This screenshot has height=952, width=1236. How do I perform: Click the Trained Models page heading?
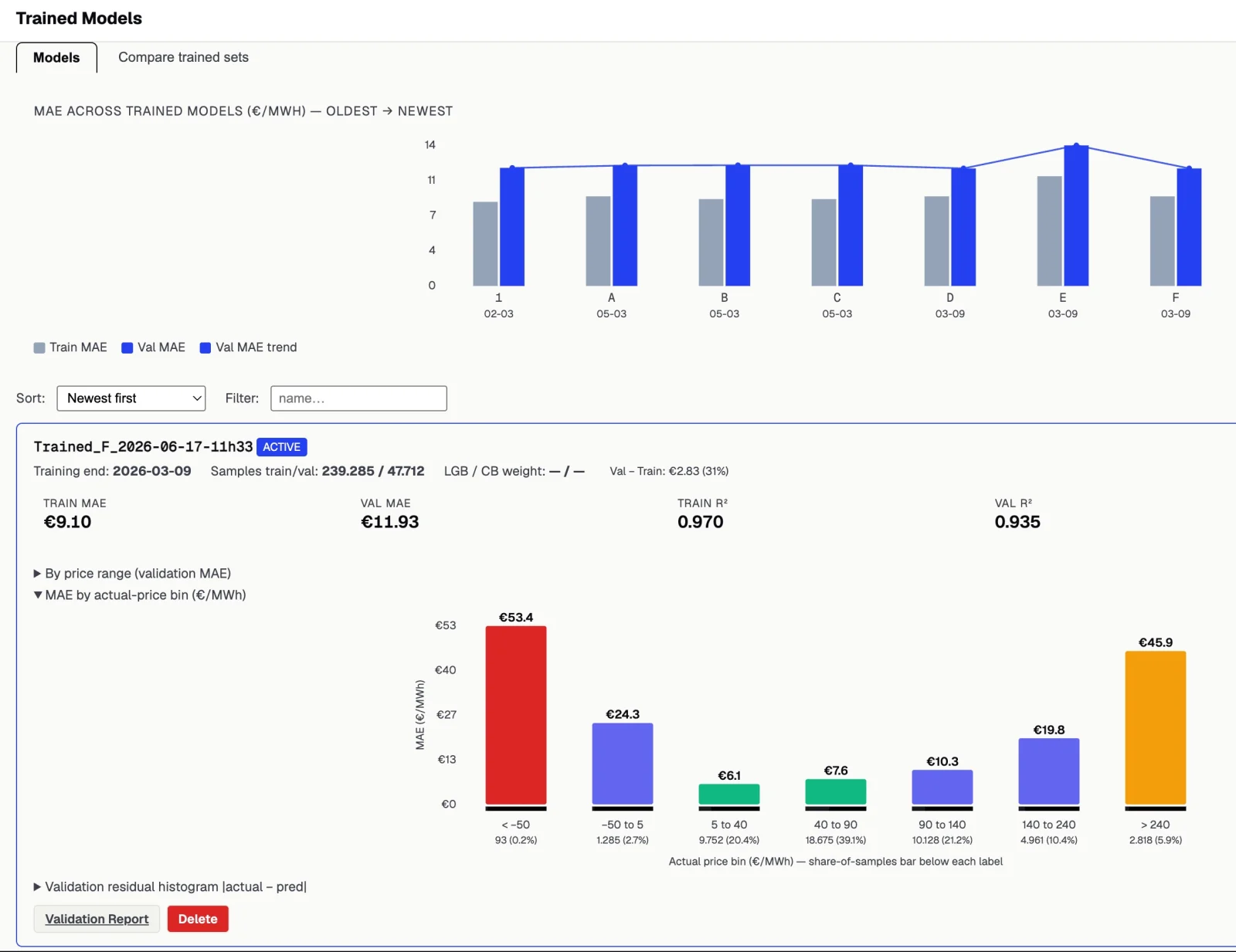[79, 19]
